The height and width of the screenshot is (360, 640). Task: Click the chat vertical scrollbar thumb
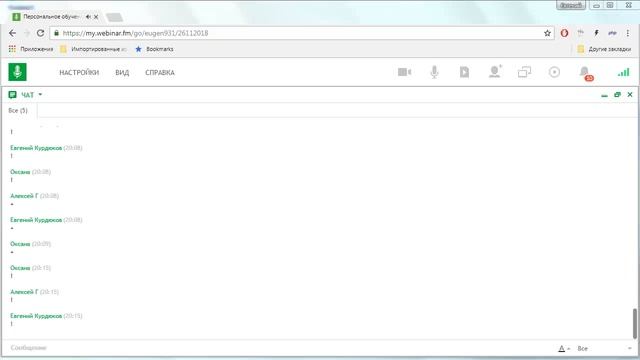(635, 323)
